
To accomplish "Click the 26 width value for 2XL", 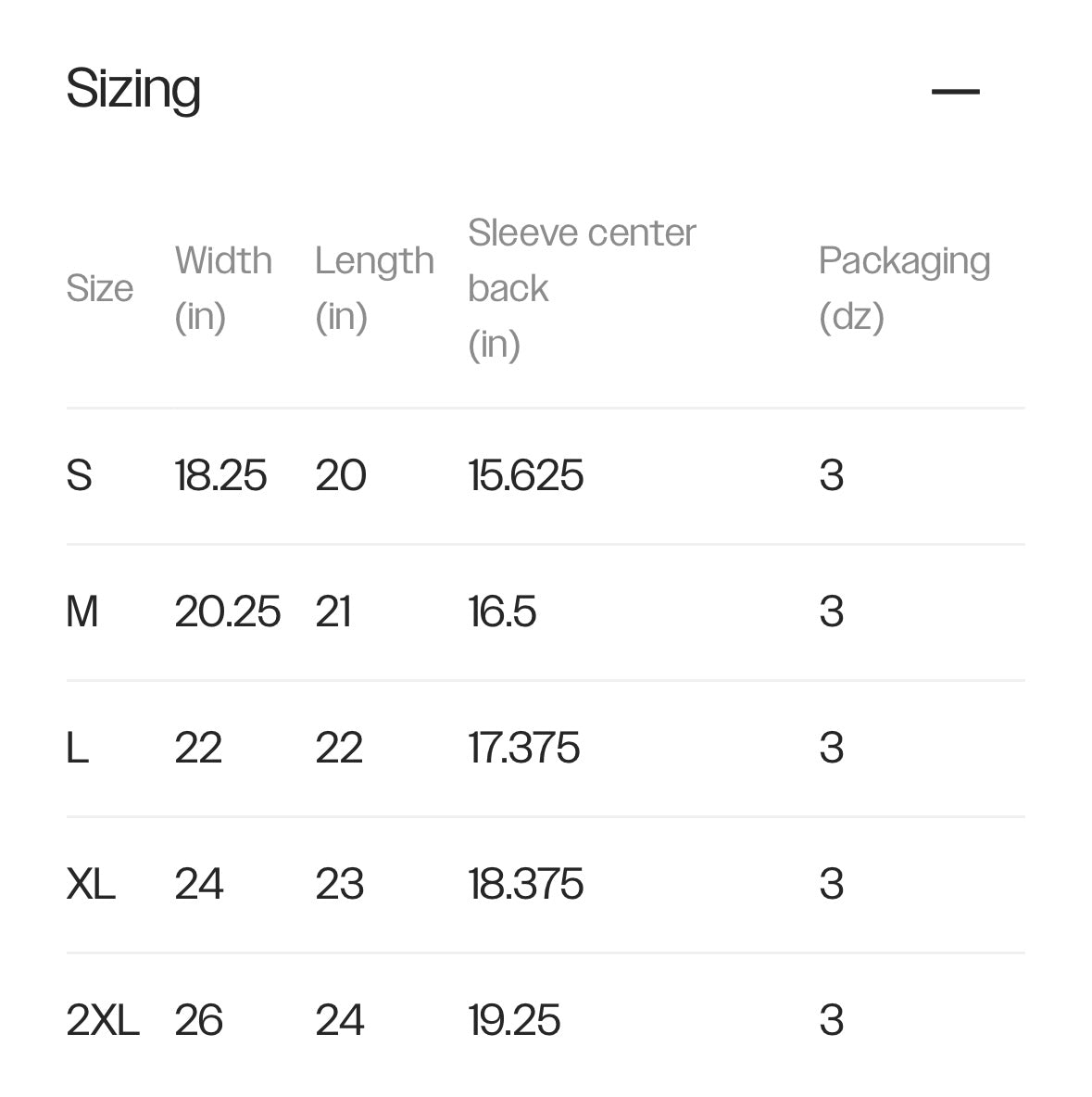I will coord(198,1020).
